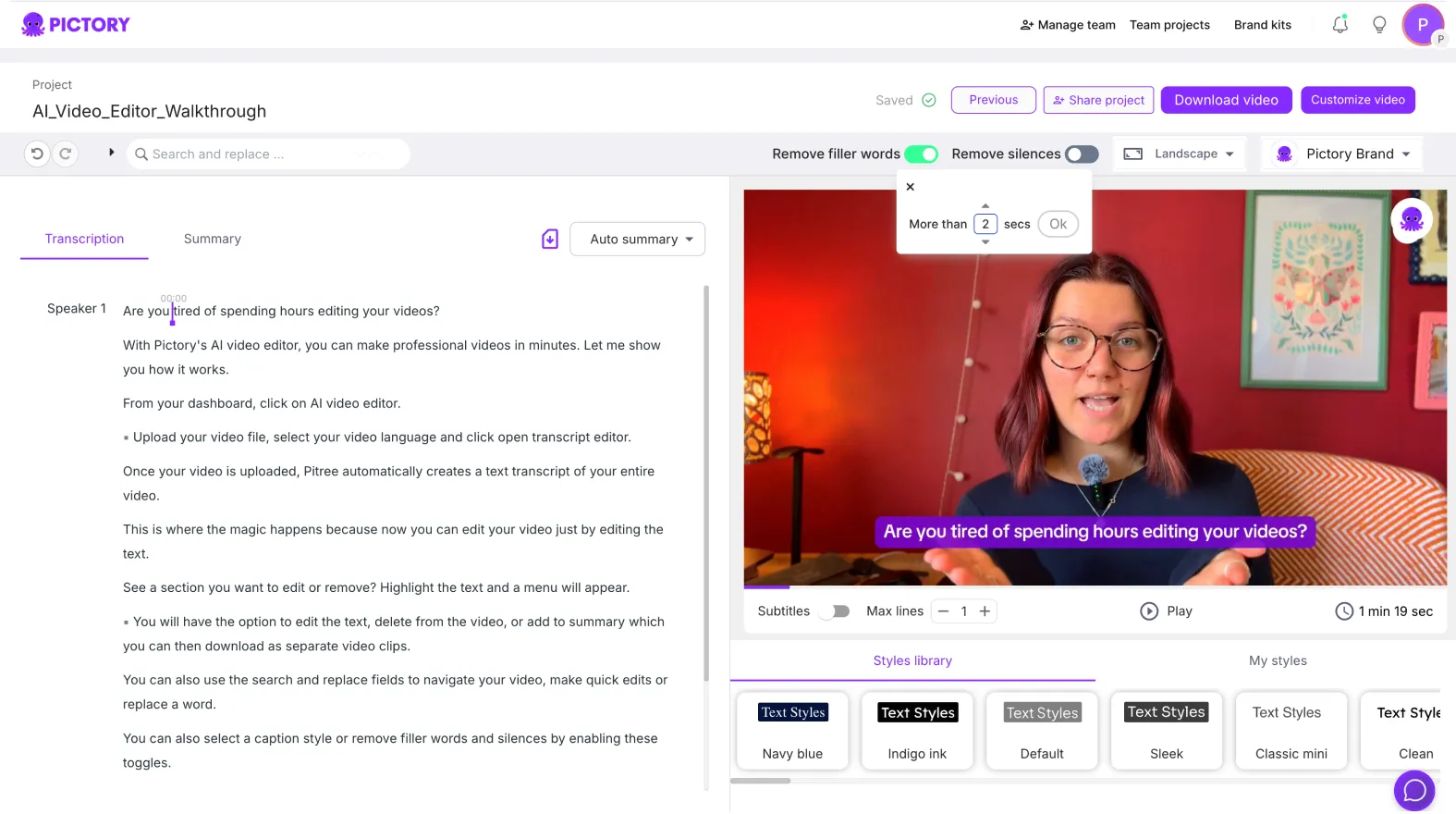Close the silence threshold popup
1456x814 pixels.
click(x=911, y=187)
